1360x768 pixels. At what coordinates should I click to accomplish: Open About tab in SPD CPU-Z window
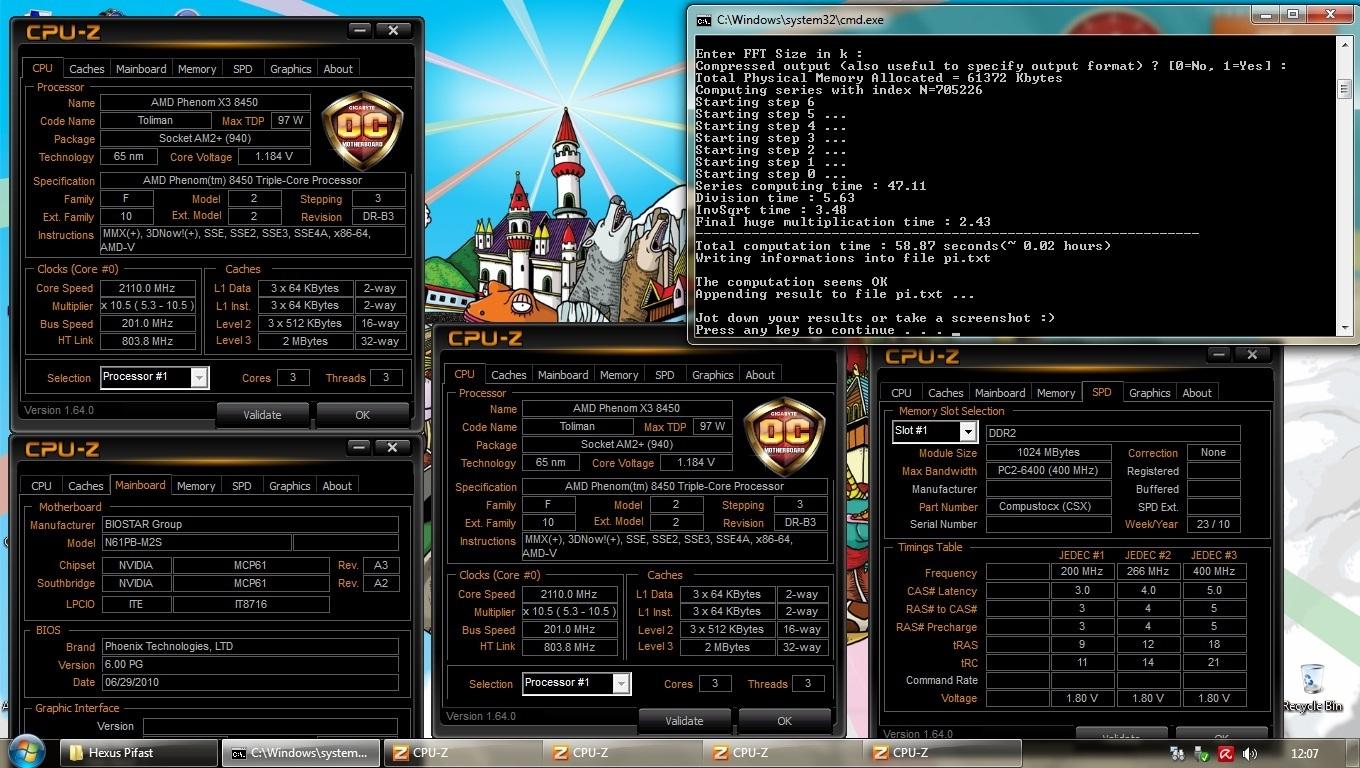click(1197, 393)
